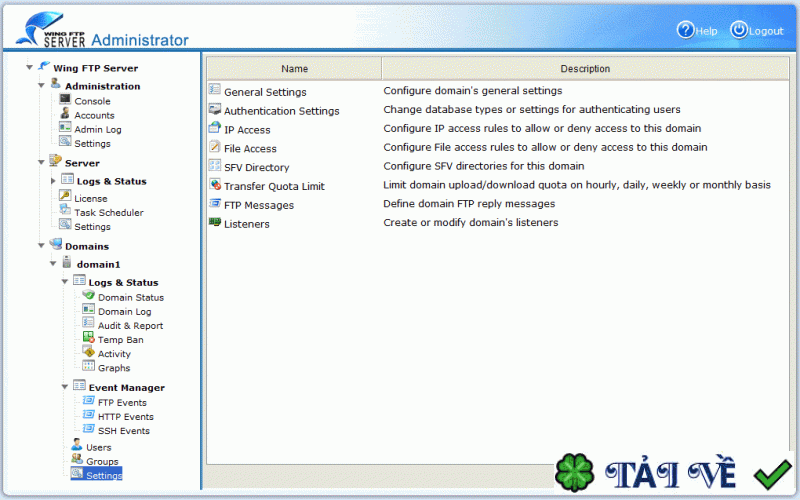The height and width of the screenshot is (500, 800).
Task: Select the Task Scheduler tree item
Action: click(109, 213)
